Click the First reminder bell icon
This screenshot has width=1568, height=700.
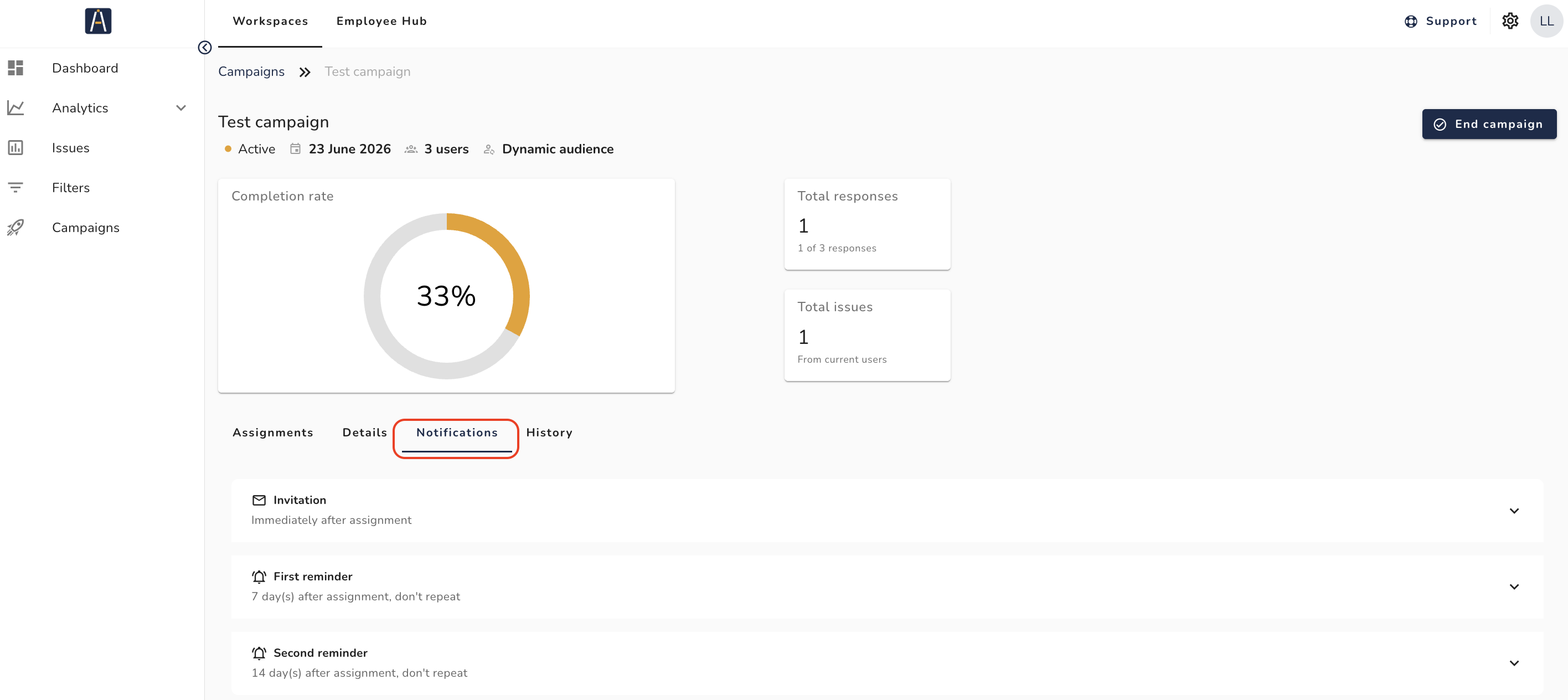pos(259,577)
